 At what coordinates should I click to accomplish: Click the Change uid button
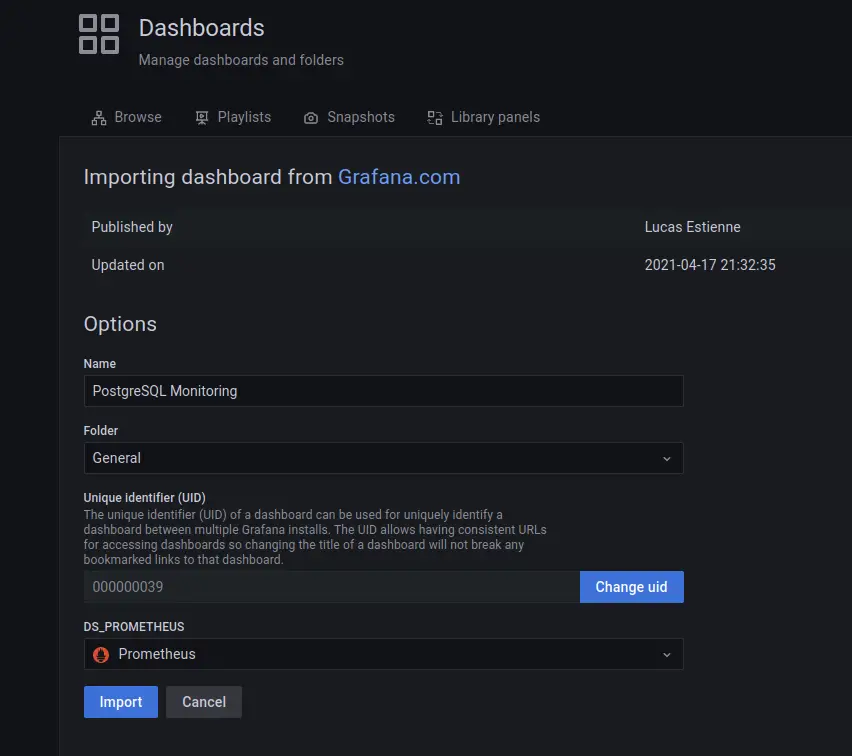click(631, 587)
